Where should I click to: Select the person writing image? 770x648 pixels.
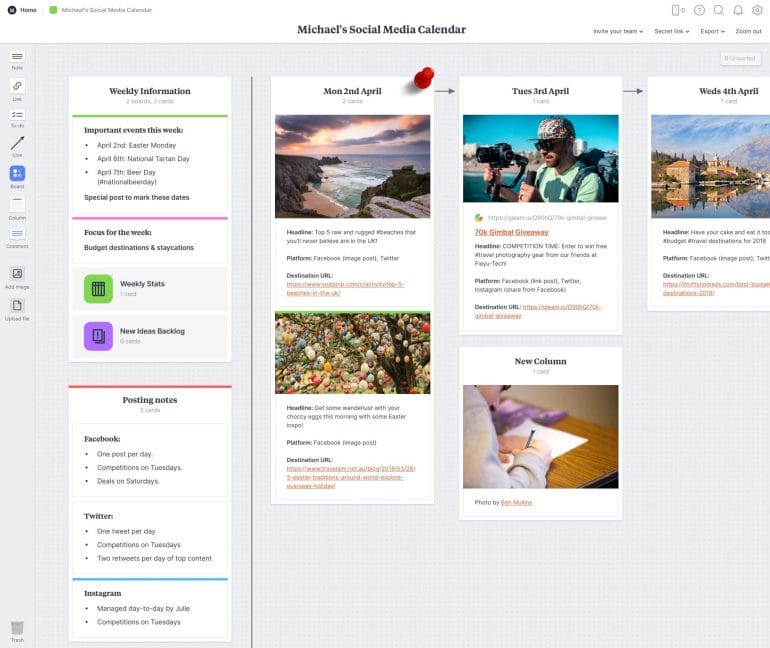(541, 436)
